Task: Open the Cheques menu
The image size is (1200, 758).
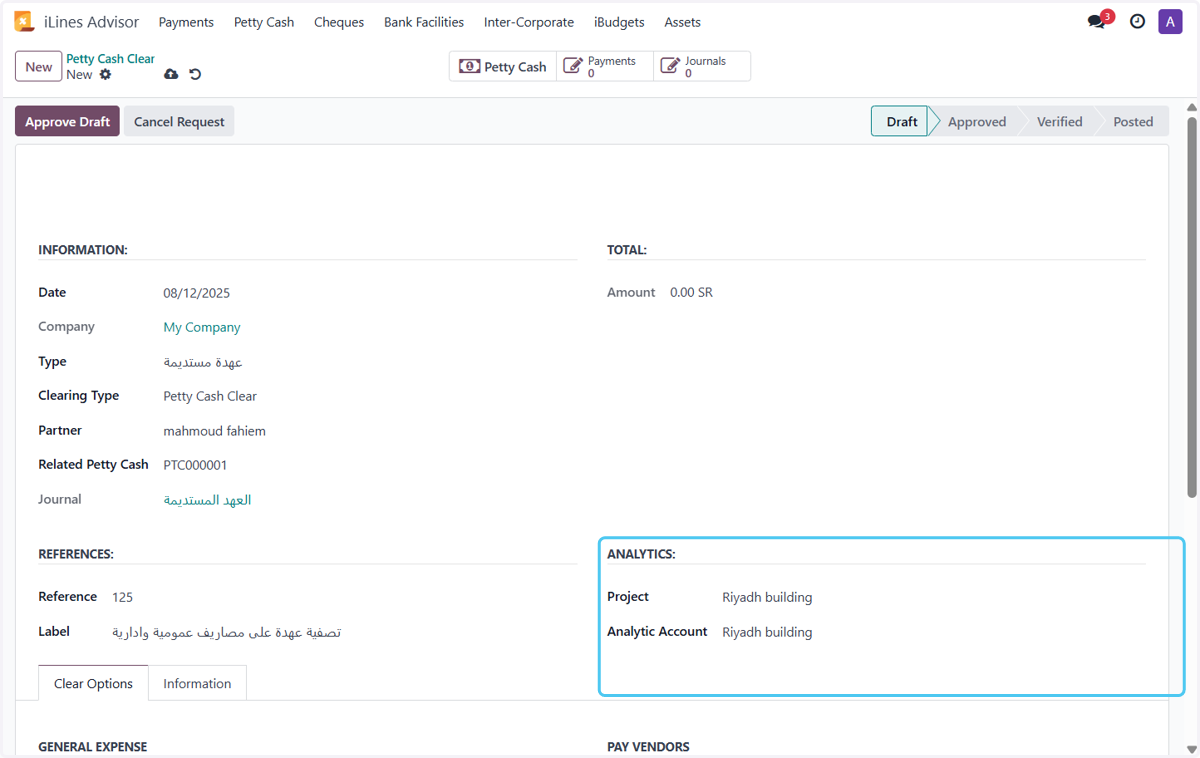Action: 339,22
